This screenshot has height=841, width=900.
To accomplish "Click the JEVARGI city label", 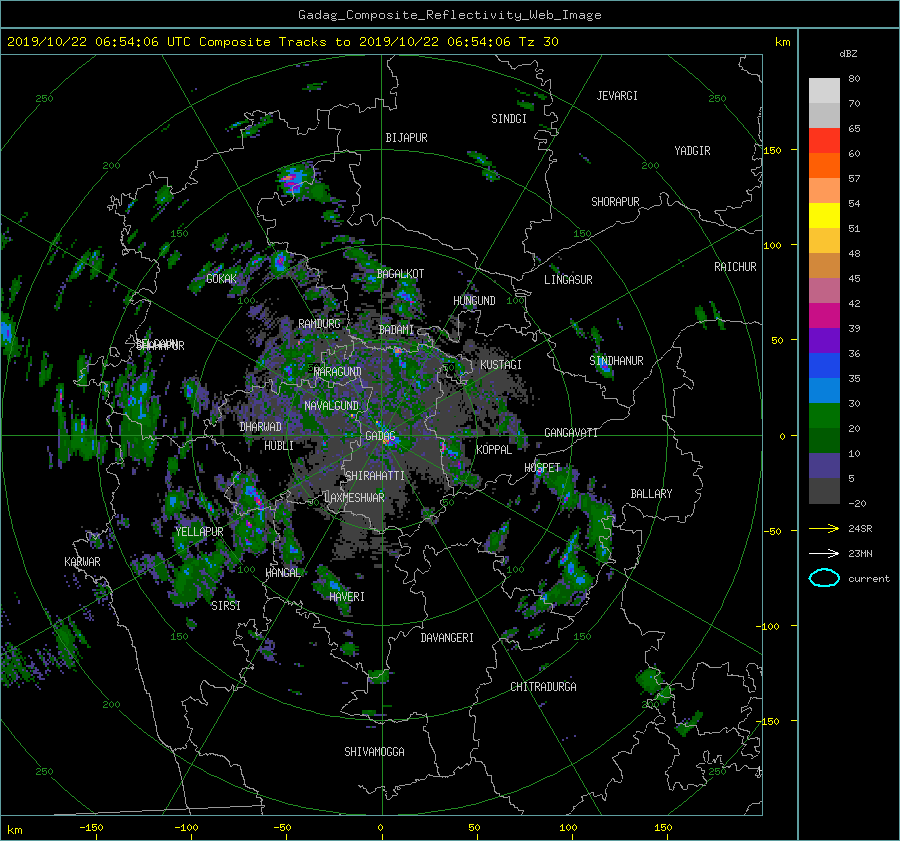I will [x=617, y=96].
